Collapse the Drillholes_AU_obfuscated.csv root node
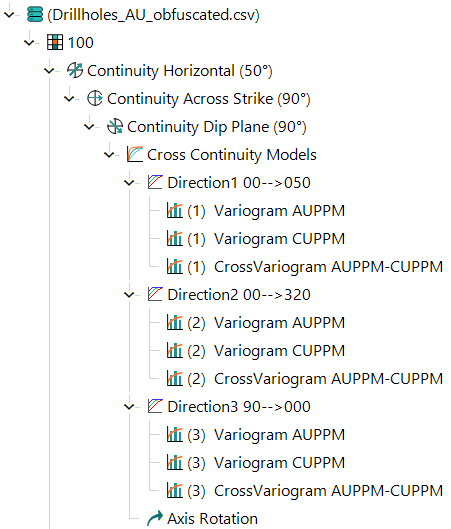 [9, 15]
